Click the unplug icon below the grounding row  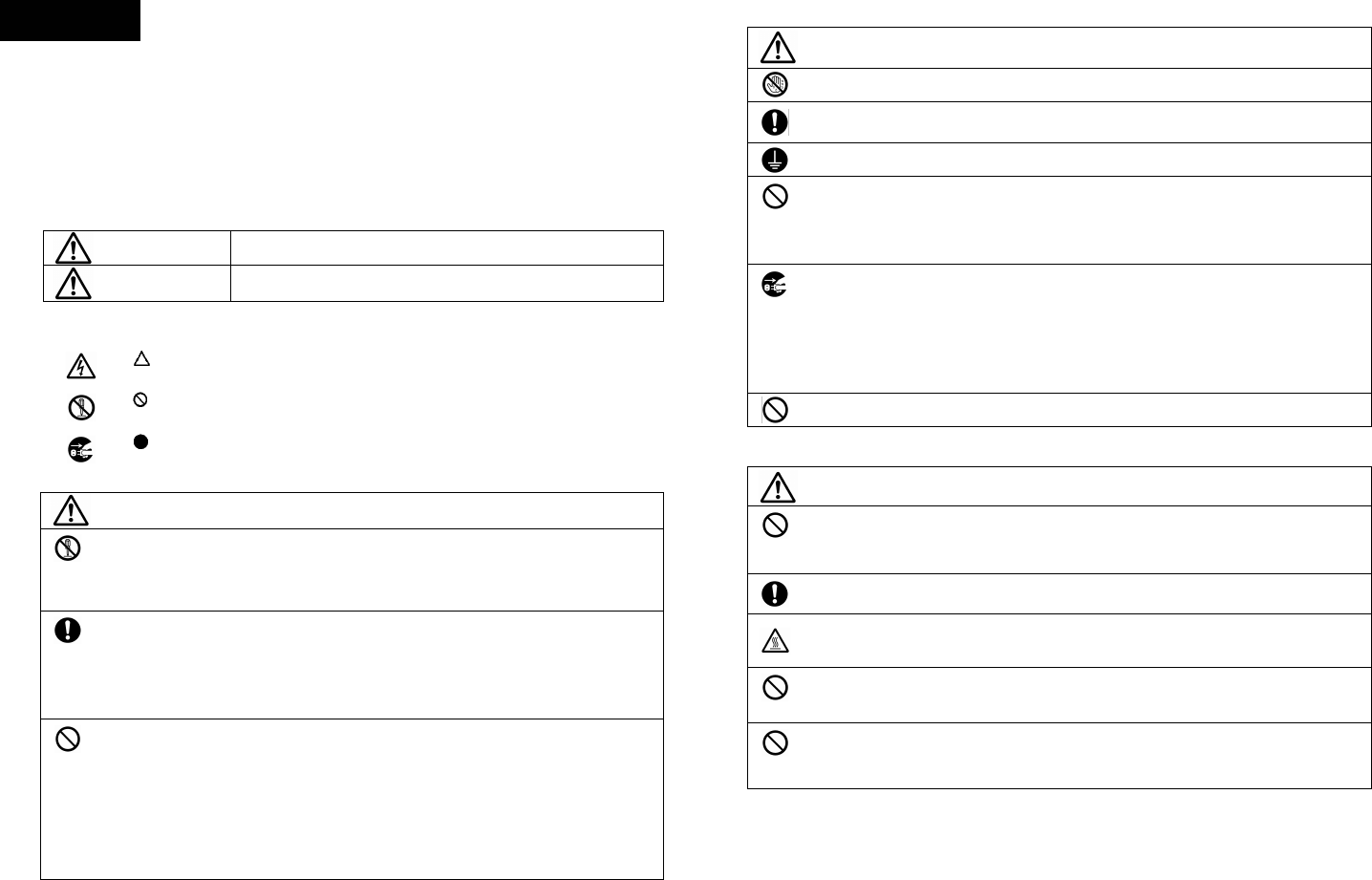[x=776, y=284]
